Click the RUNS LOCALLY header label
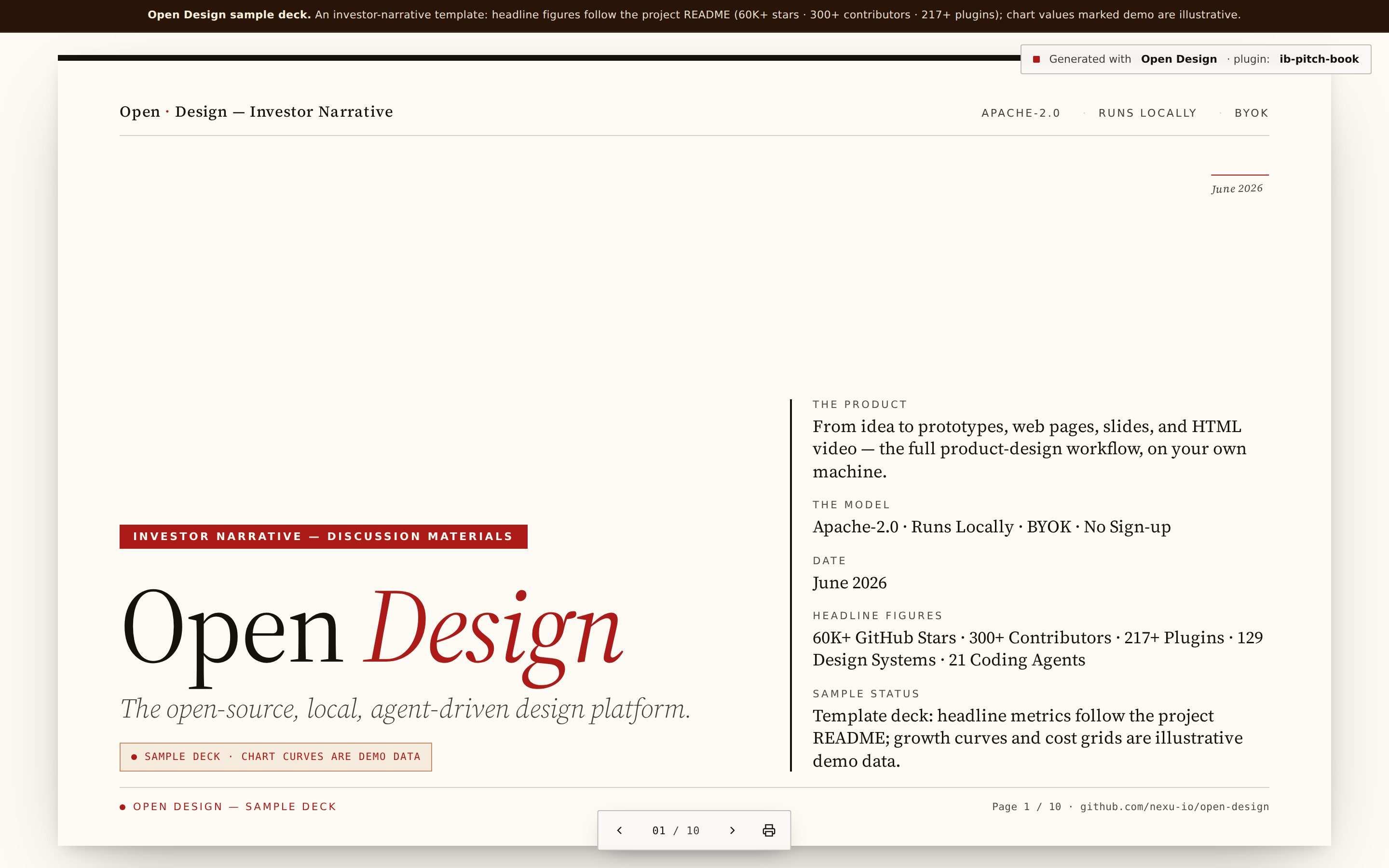 (1147, 113)
